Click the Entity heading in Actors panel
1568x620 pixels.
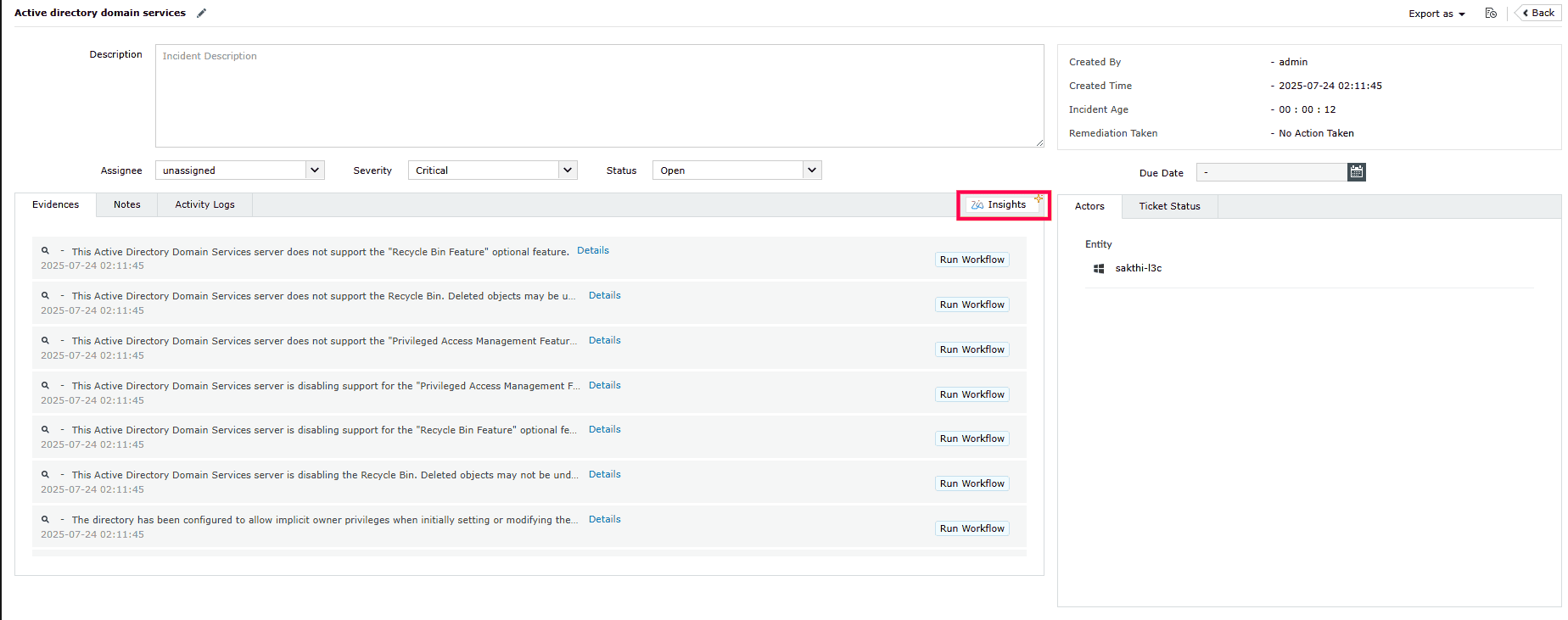click(1099, 244)
